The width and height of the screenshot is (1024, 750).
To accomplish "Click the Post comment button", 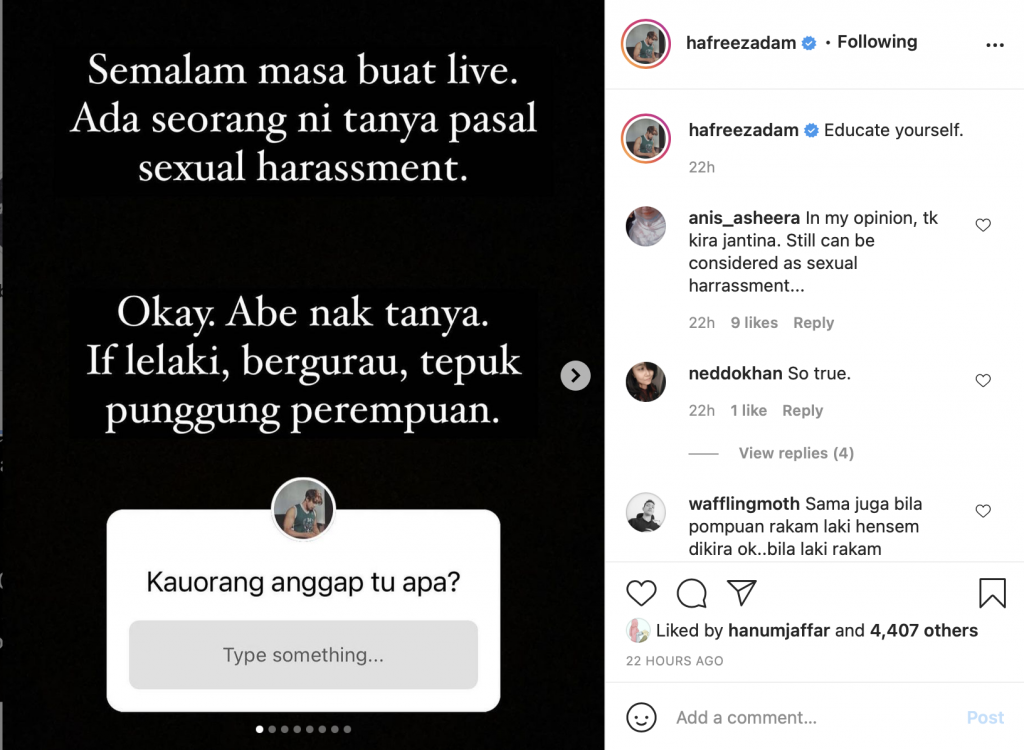I will click(985, 717).
